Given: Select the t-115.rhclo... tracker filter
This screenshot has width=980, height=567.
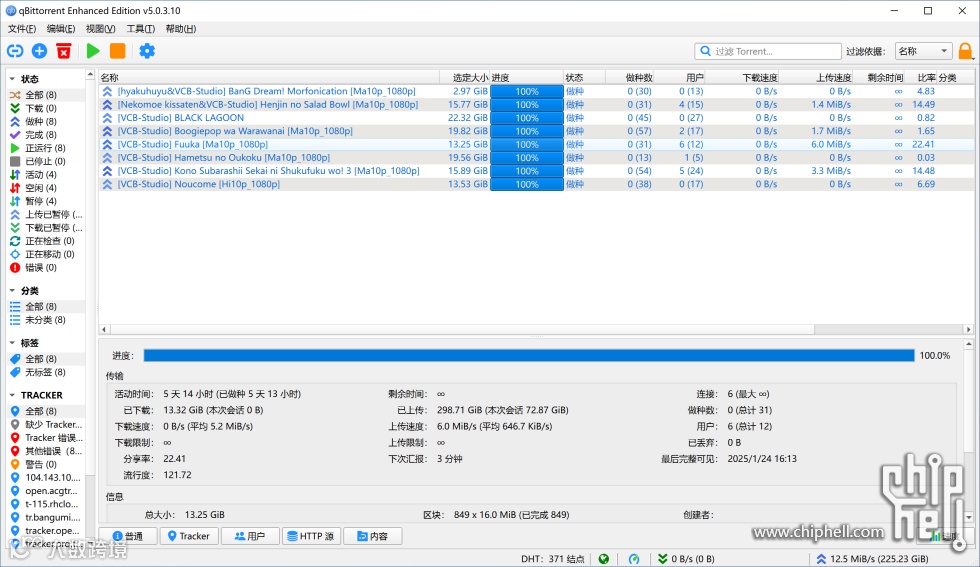Looking at the screenshot, I should [x=44, y=504].
